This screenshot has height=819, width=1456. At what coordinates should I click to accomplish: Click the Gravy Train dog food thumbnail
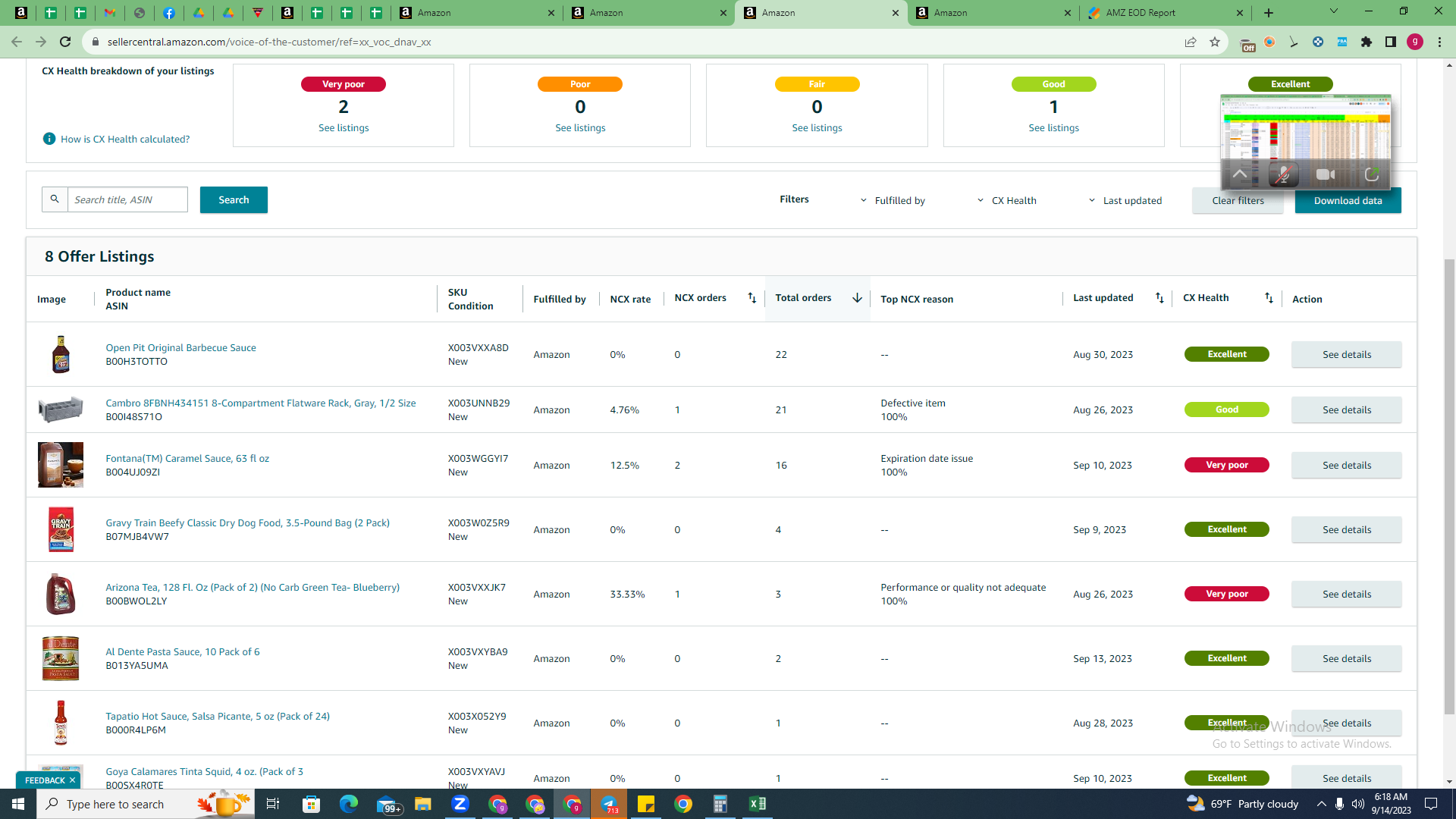[61, 529]
